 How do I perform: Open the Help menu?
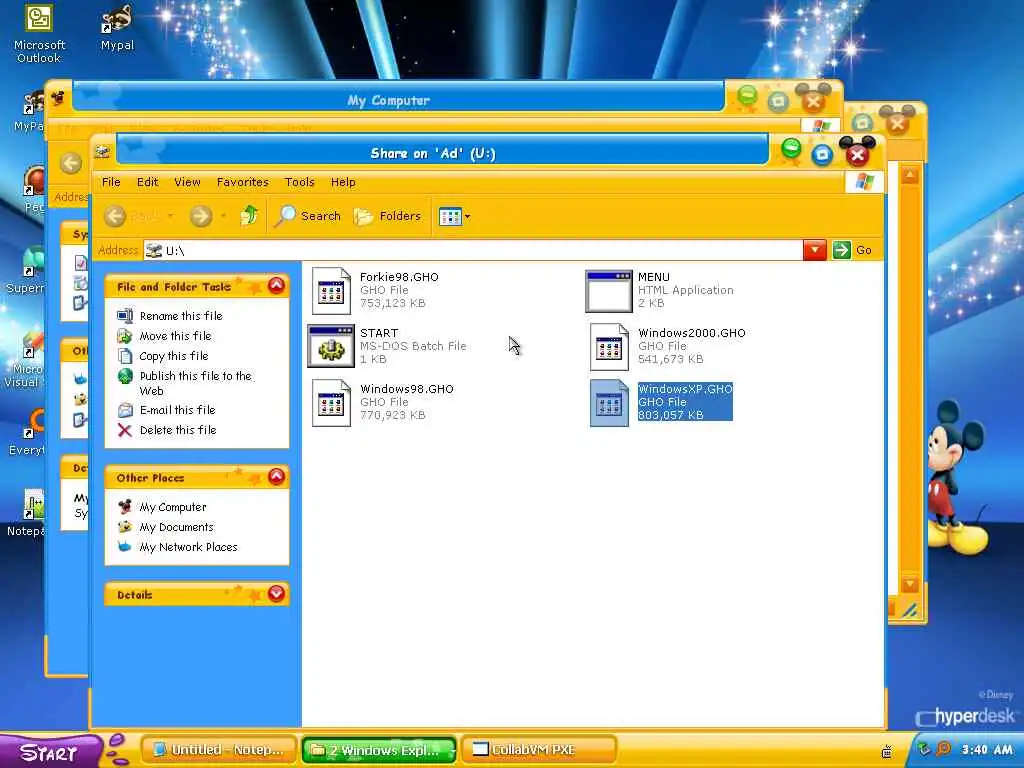pos(343,182)
